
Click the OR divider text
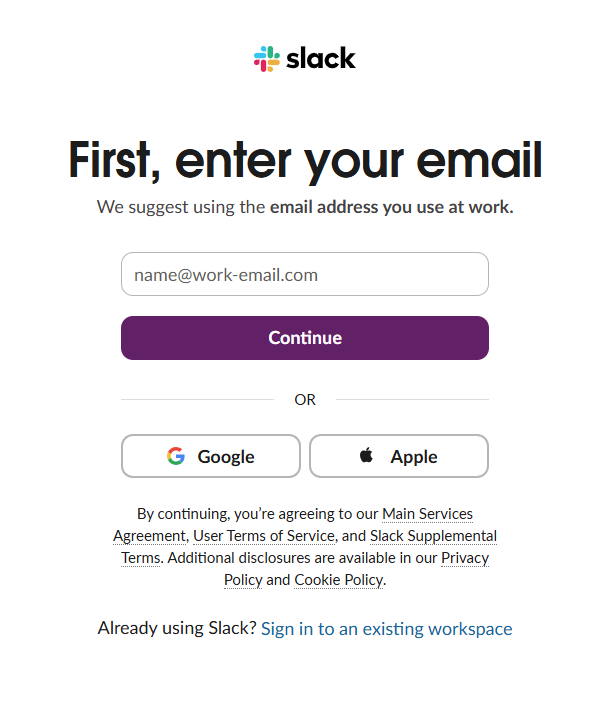(x=305, y=399)
